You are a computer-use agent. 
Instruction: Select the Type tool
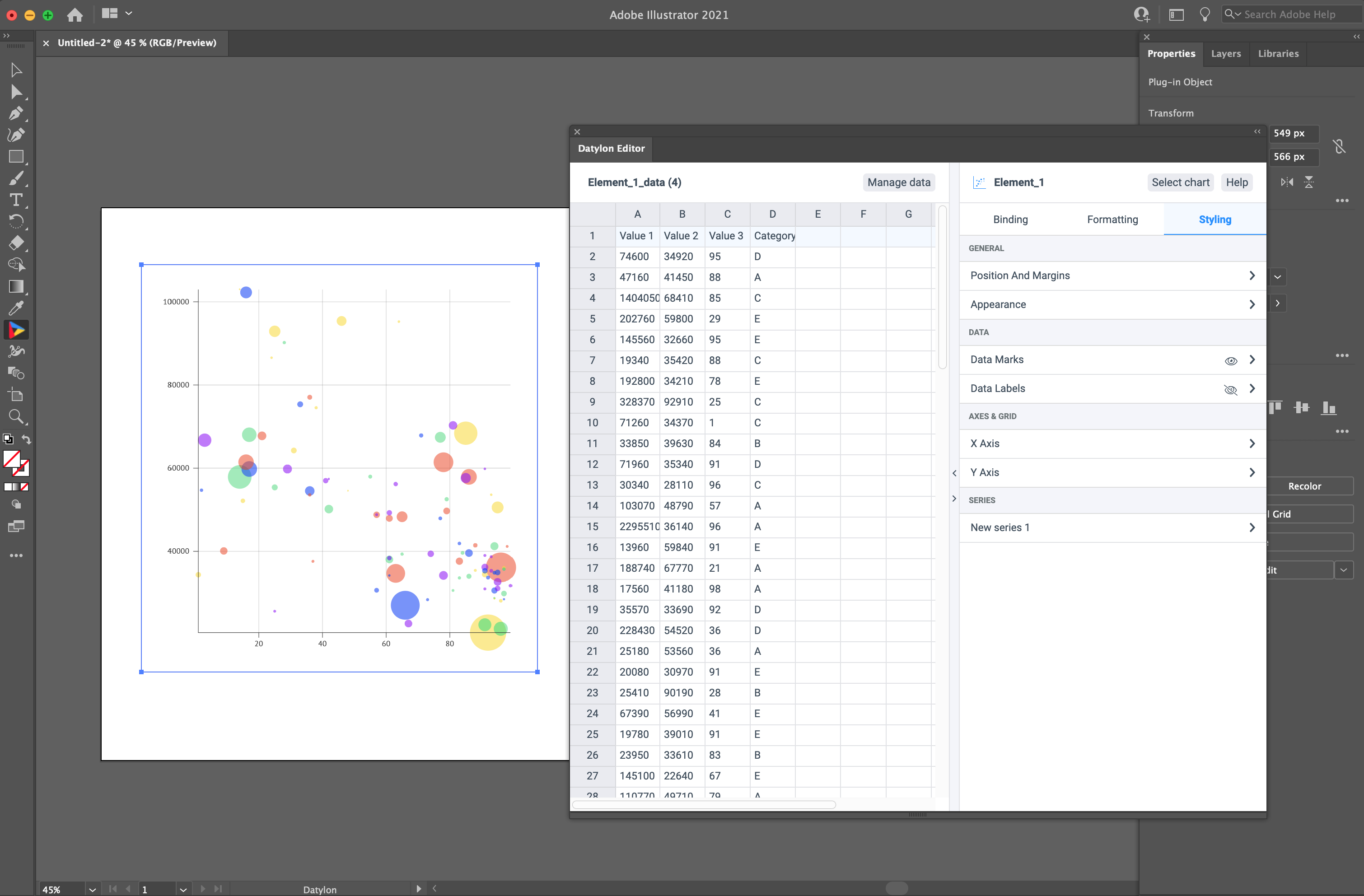tap(16, 200)
